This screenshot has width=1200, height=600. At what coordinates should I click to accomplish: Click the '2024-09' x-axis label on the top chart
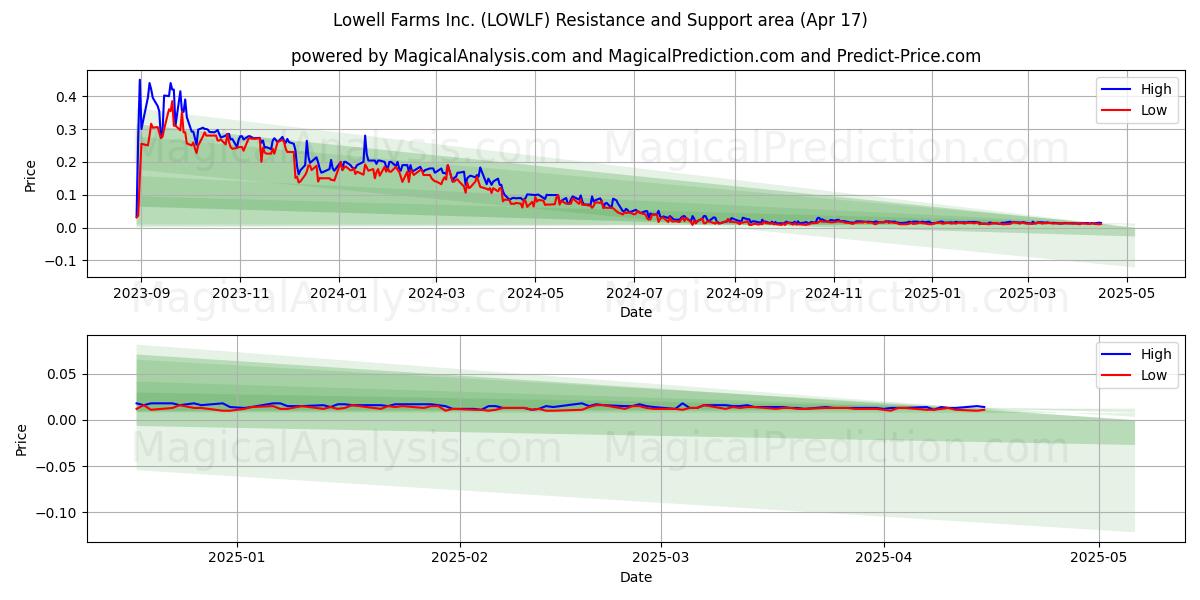click(x=735, y=294)
